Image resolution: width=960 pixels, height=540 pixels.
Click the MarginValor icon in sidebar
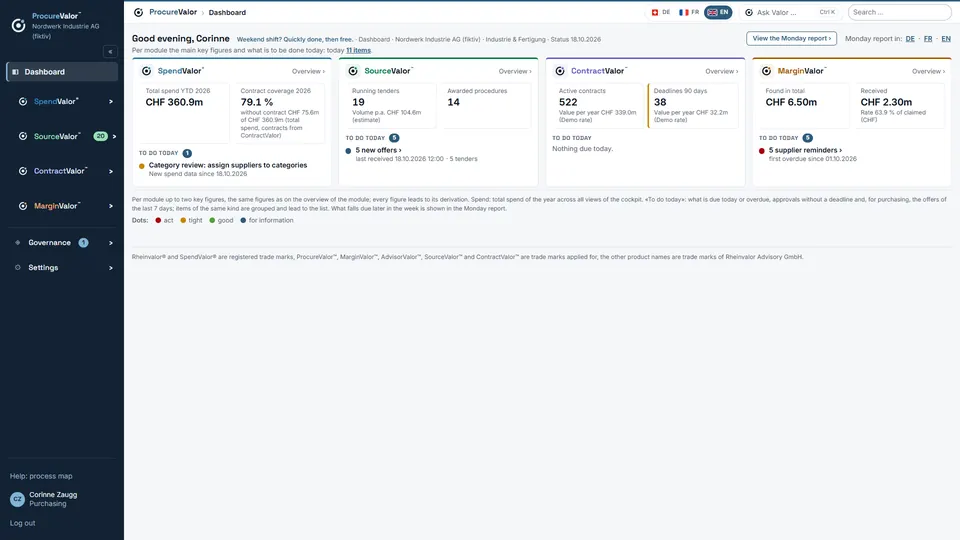(x=23, y=206)
